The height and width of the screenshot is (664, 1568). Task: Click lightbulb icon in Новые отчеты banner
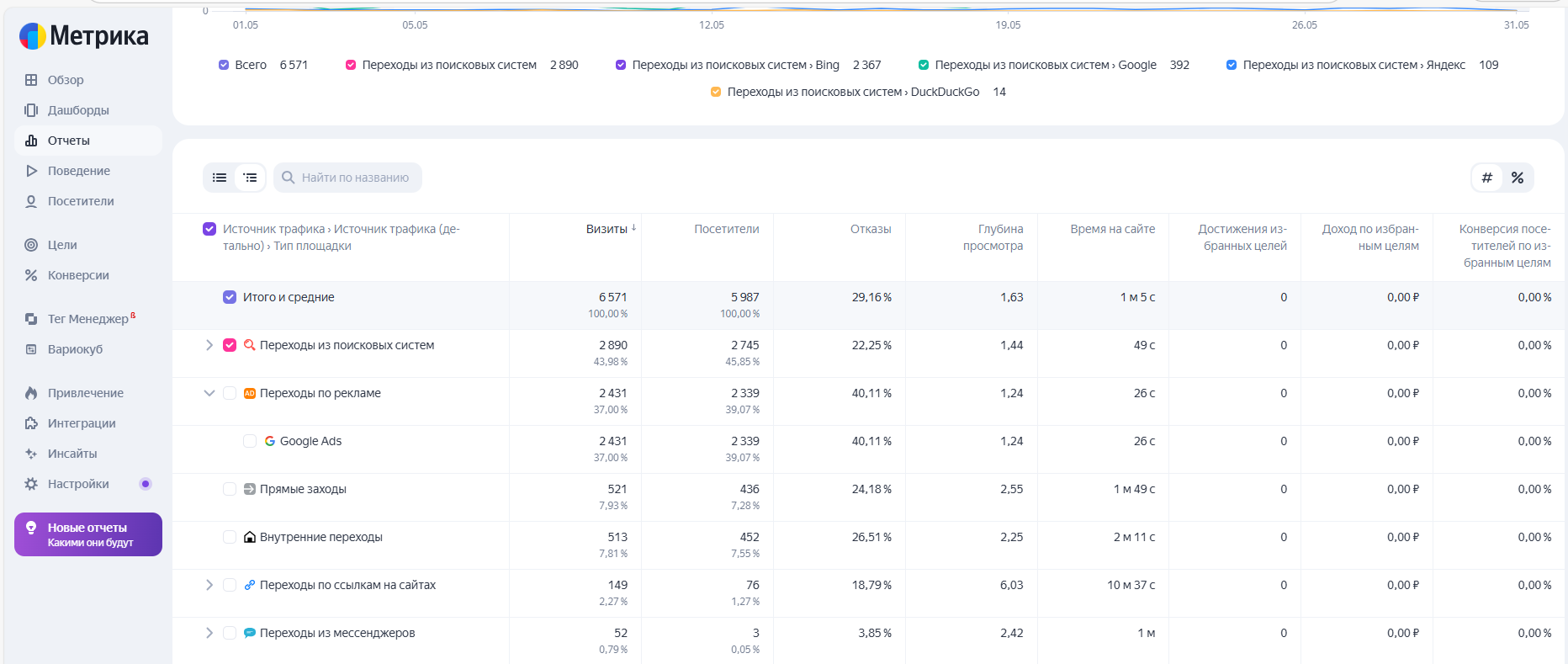click(31, 529)
